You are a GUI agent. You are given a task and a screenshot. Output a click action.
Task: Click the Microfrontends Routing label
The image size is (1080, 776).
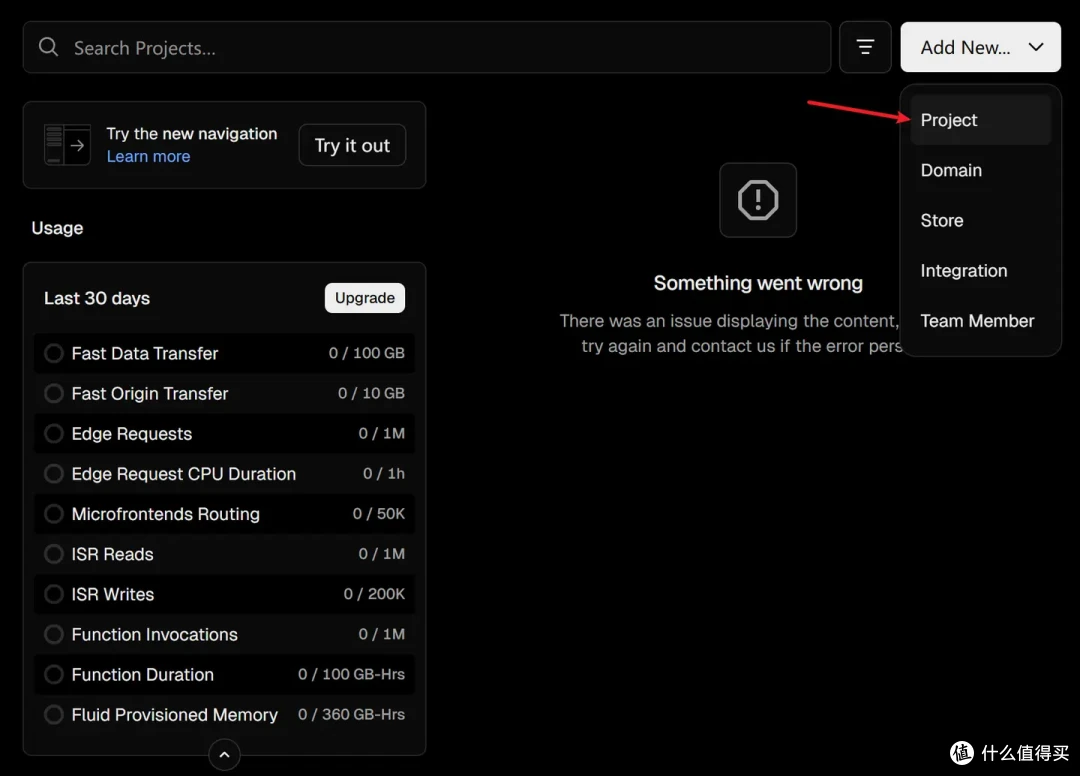click(165, 514)
